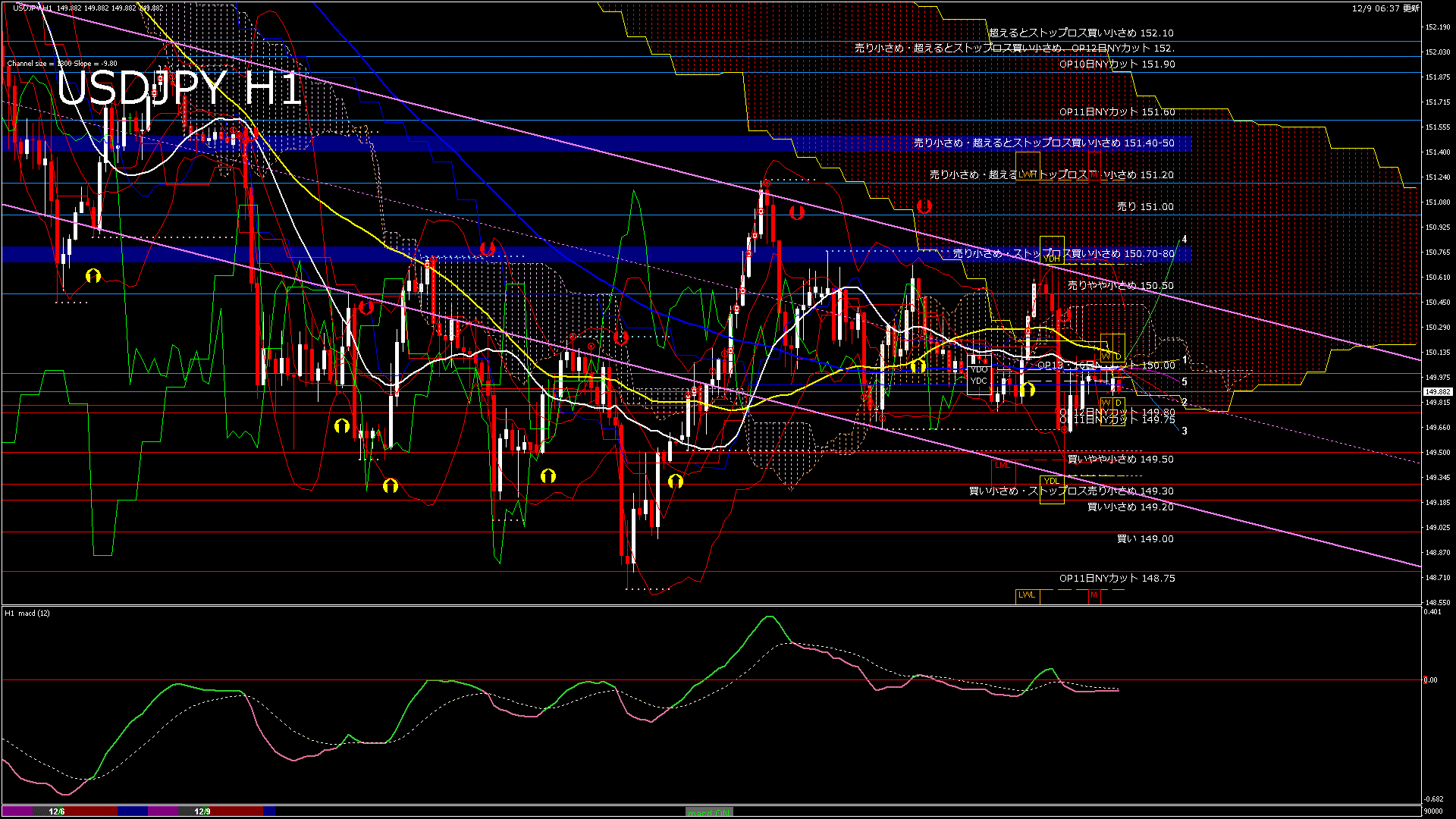Select the YDO label in white box
The height and width of the screenshot is (819, 1456).
pyautogui.click(x=979, y=370)
